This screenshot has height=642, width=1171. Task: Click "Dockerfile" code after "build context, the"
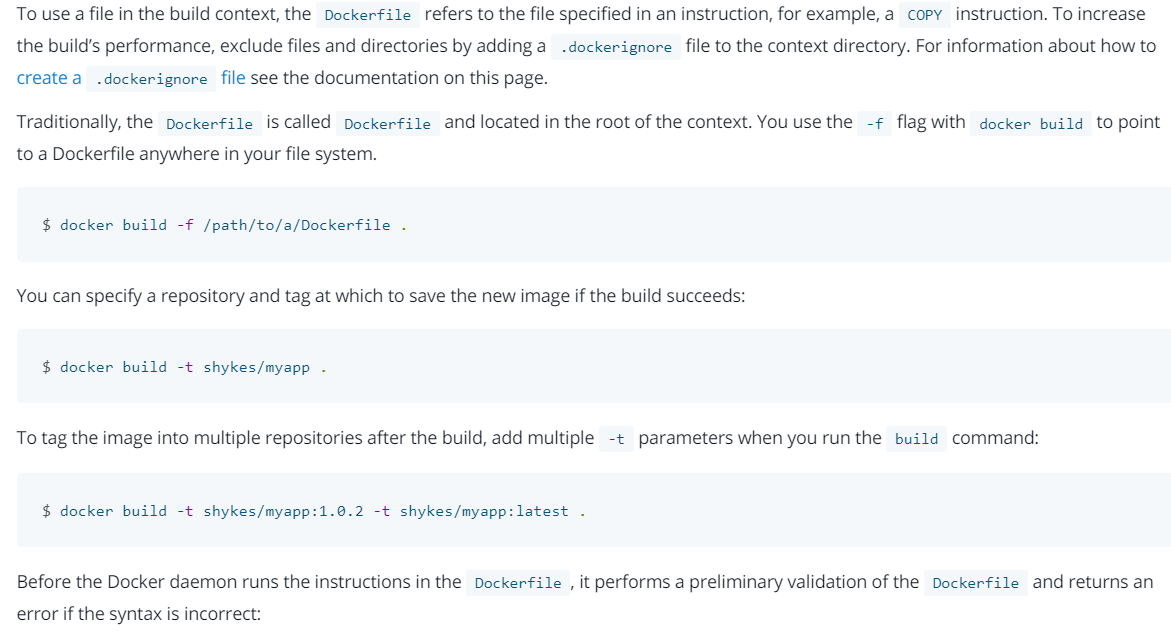[x=368, y=15]
